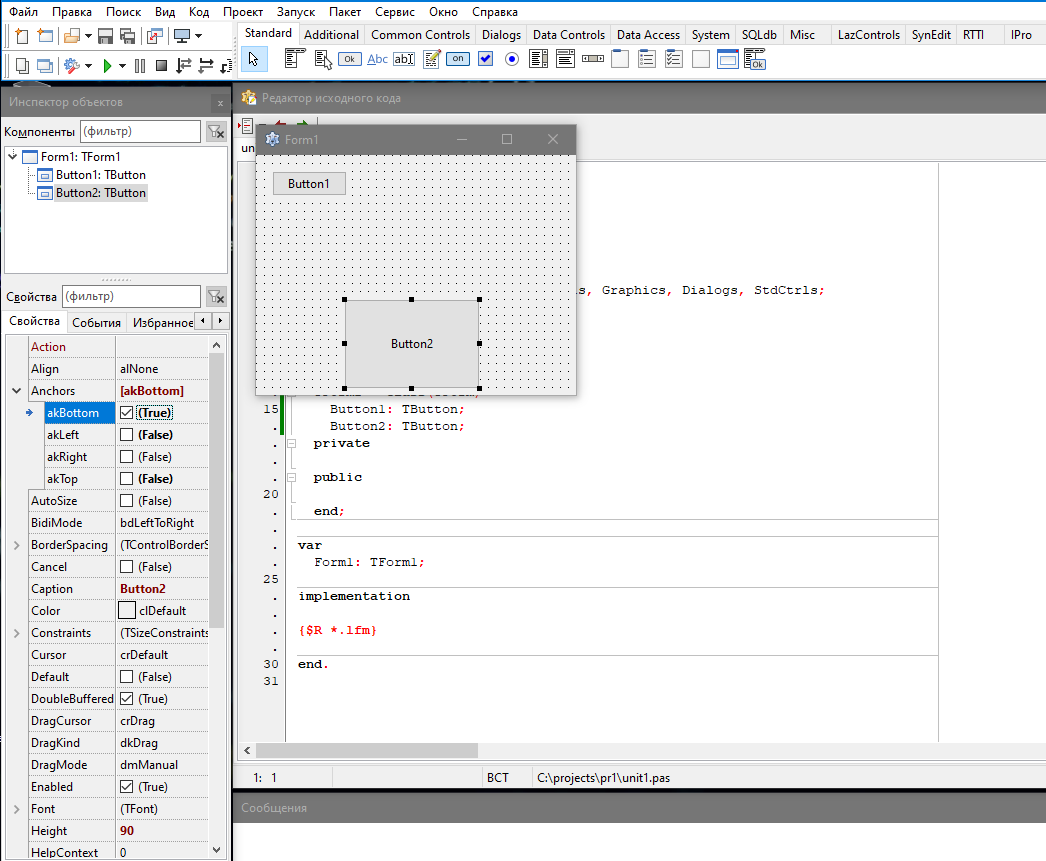
Task: Enable the akLeft anchor checkbox
Action: [127, 435]
